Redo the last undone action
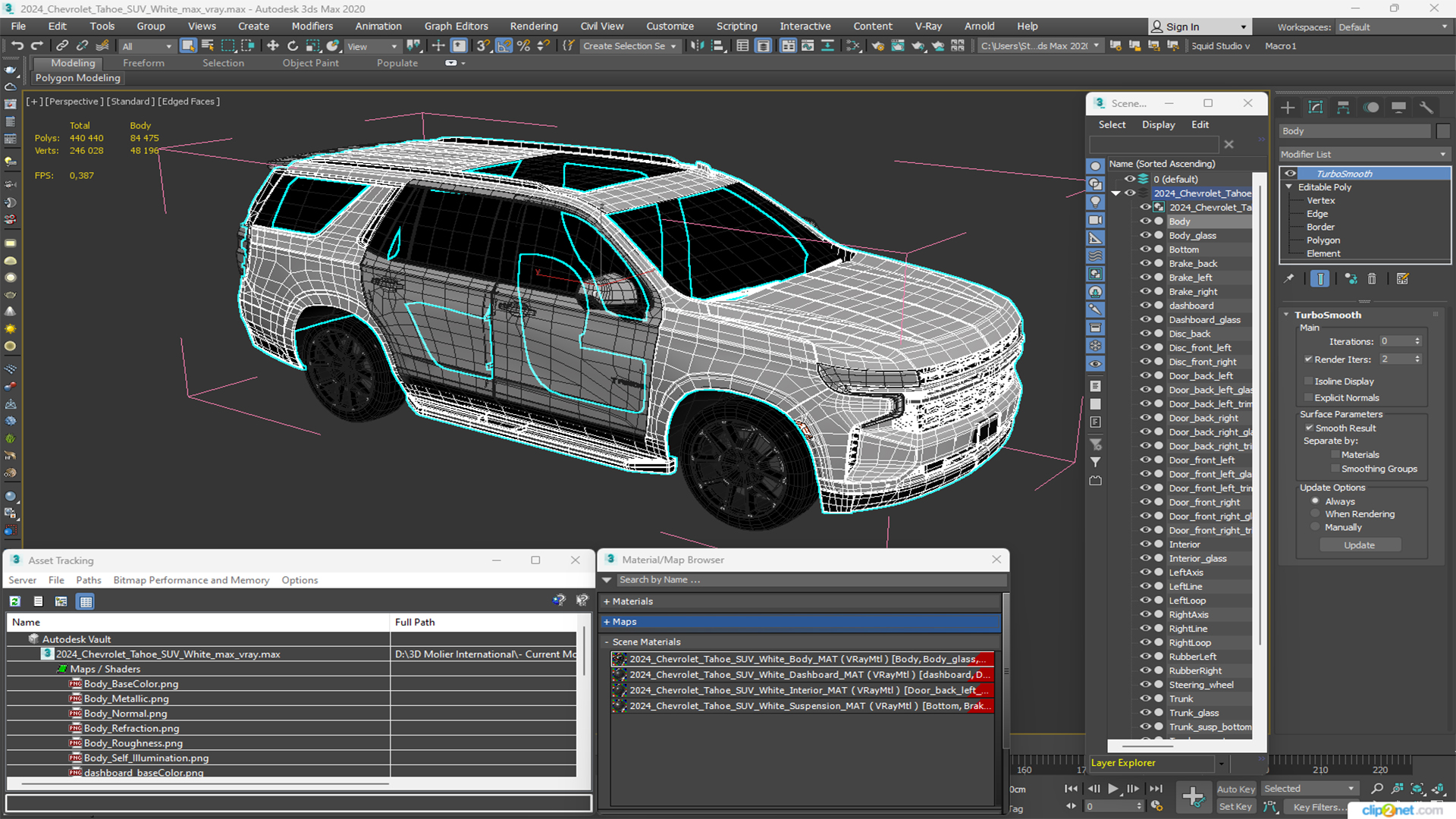Screen dimensions: 1456x819 click(36, 46)
